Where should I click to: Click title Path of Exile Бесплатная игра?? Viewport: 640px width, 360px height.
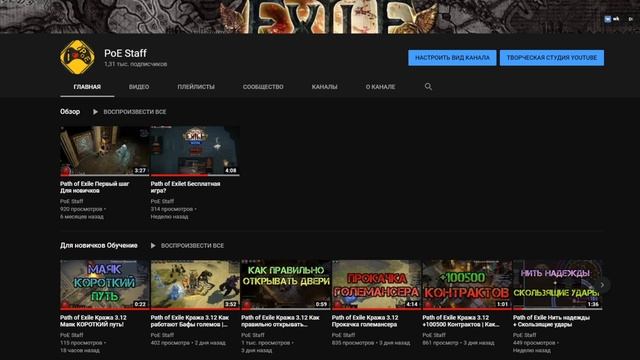[x=185, y=187]
